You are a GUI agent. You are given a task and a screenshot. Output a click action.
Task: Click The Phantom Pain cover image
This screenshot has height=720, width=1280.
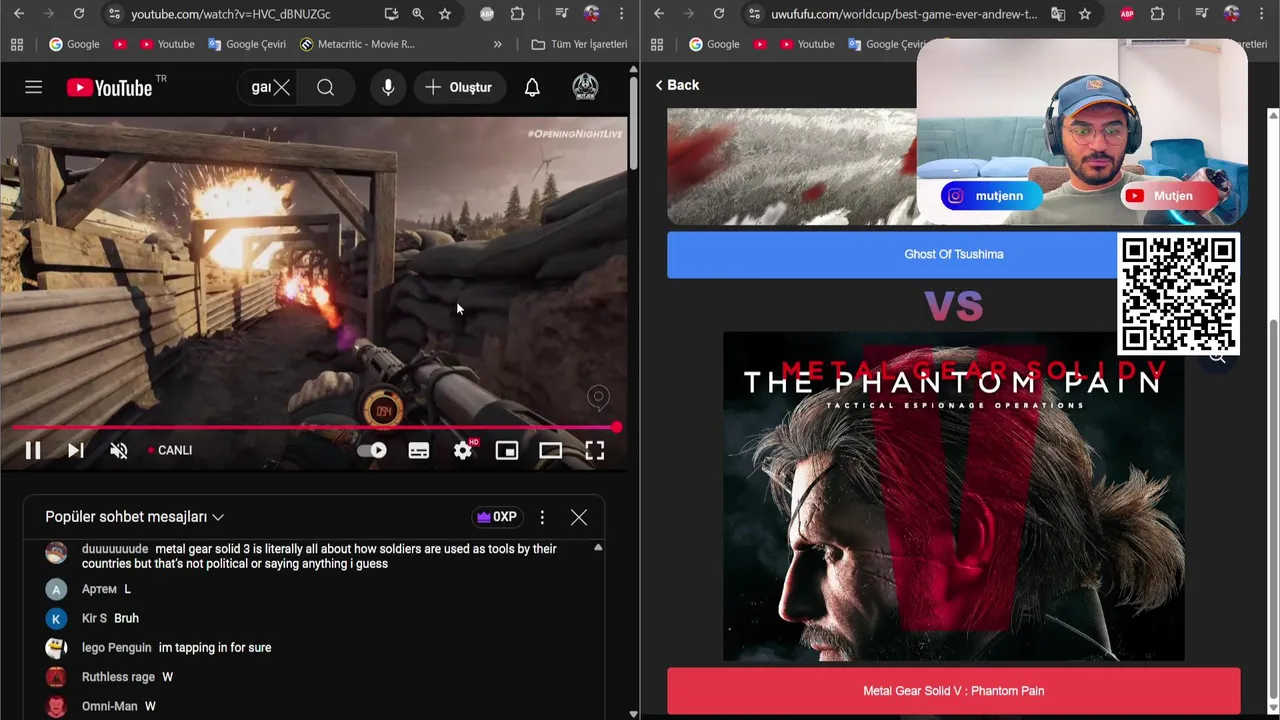tap(954, 497)
